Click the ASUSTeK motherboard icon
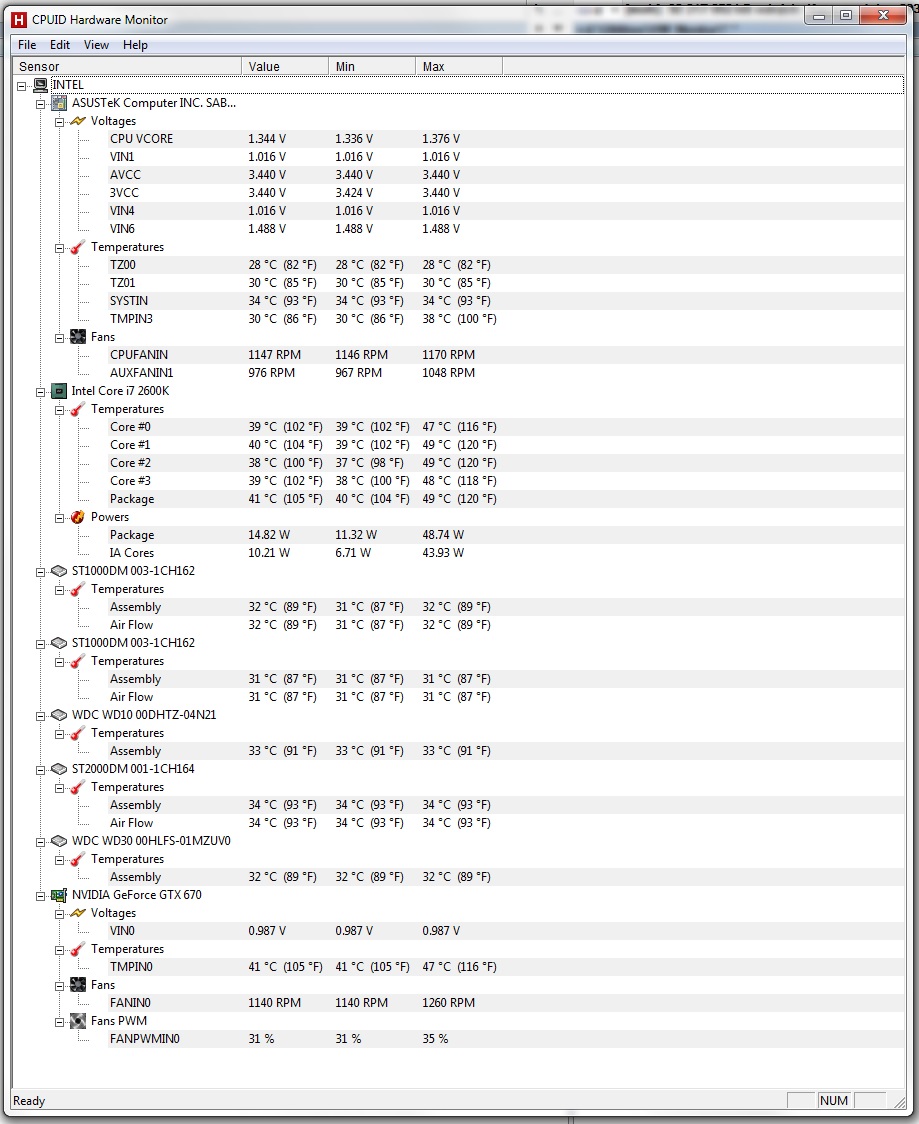The width and height of the screenshot is (919, 1124). (x=59, y=103)
